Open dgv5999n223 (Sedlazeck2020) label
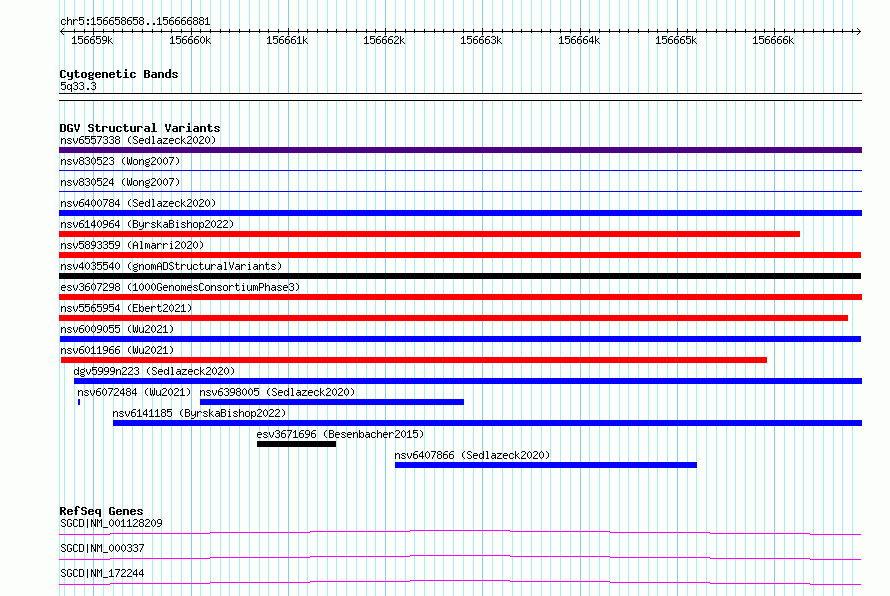This screenshot has width=890, height=596. [154, 371]
